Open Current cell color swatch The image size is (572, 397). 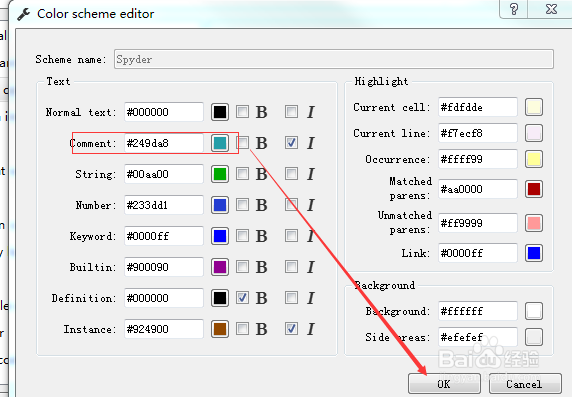pyautogui.click(x=534, y=107)
